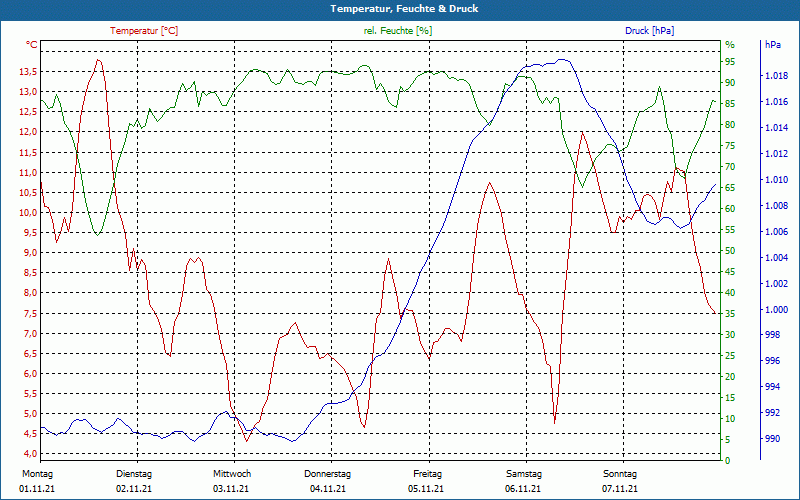Screen dimensions: 800x500
Task: Click the "11,5" temperature axis value
Action: pos(28,153)
